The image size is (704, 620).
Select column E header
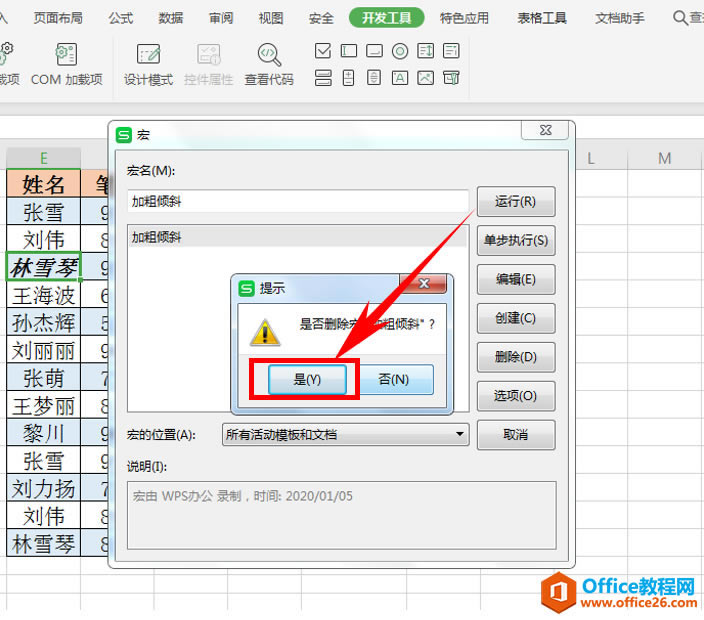tap(44, 158)
